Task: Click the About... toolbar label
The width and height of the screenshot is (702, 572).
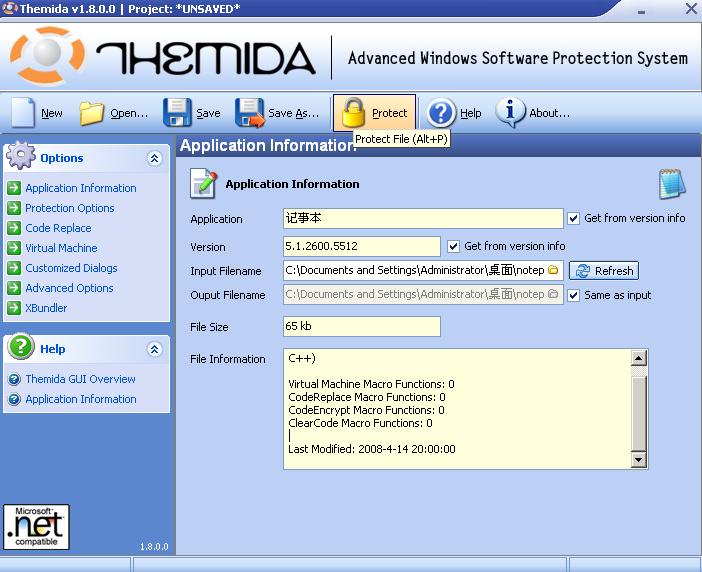Action: (550, 113)
